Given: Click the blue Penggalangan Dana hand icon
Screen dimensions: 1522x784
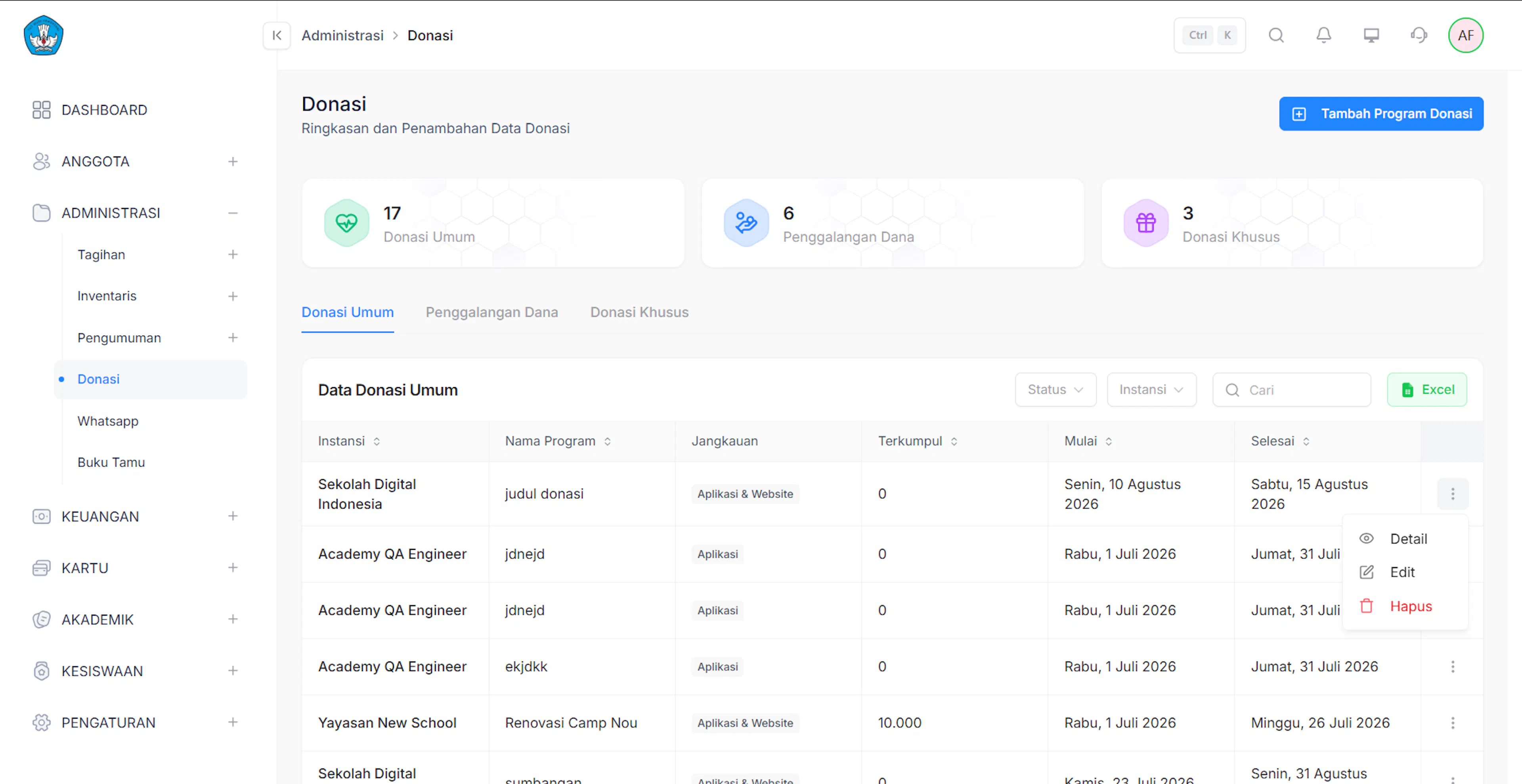Looking at the screenshot, I should 746,223.
